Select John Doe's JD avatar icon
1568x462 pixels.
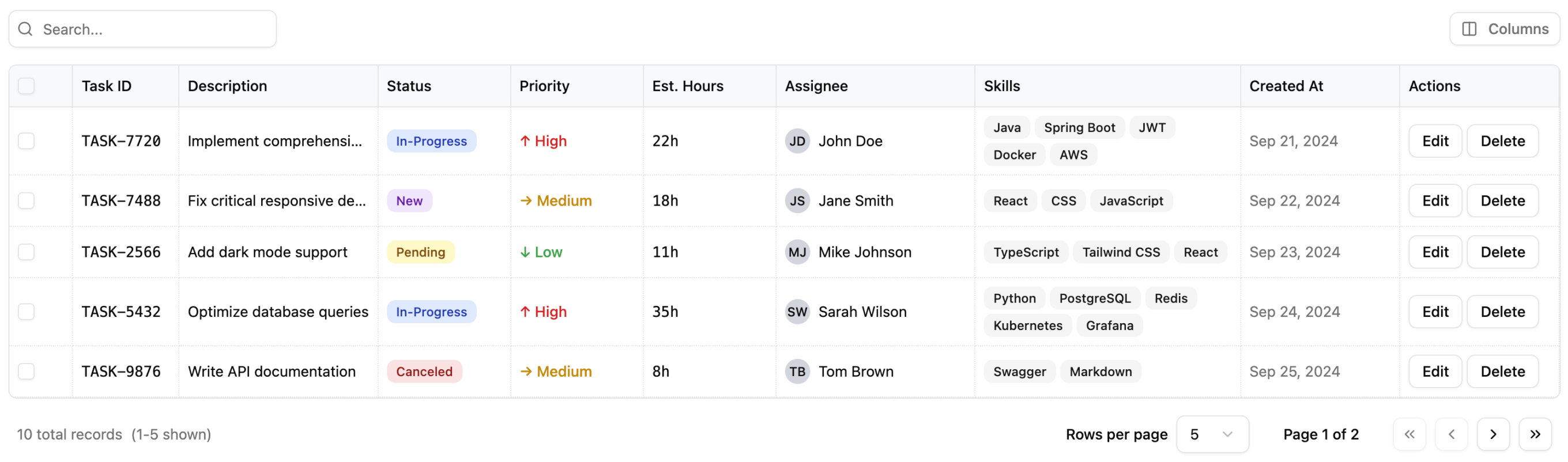797,141
